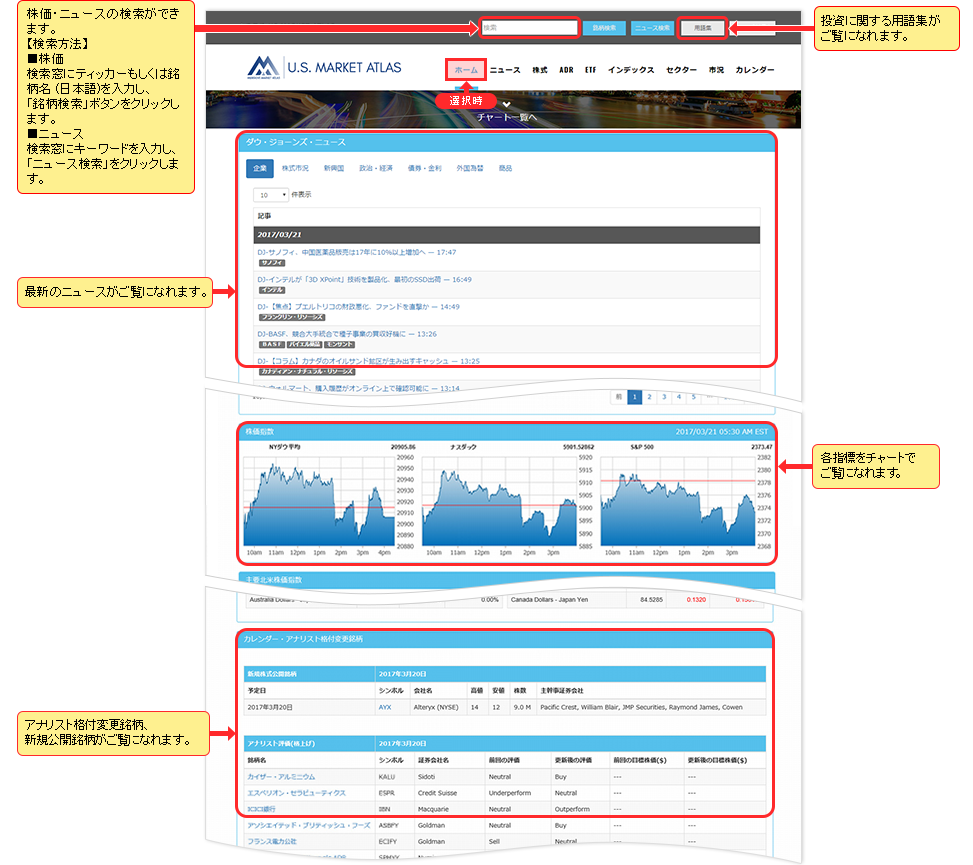Go to page 2 in pagination
This screenshot has height=865, width=973.
point(649,397)
